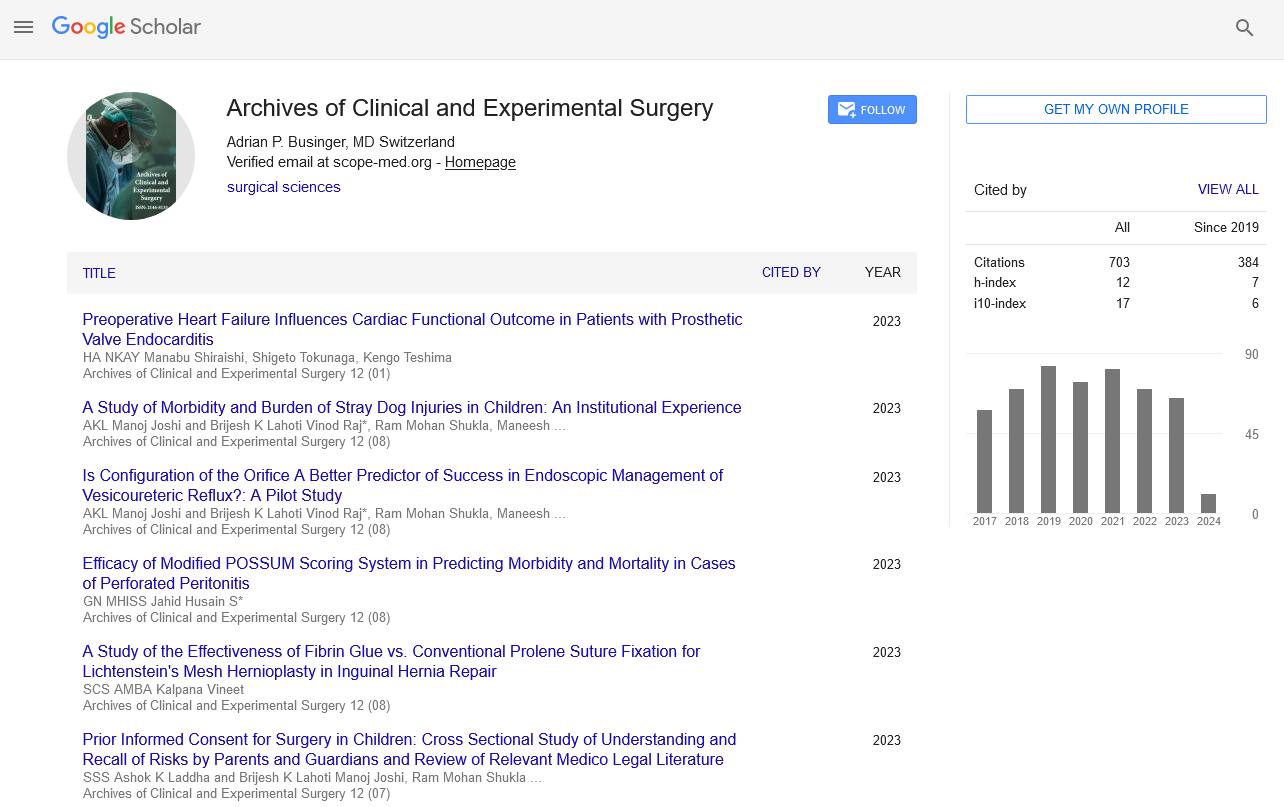1284x807 pixels.
Task: Open the surgical sciences interest link
Action: (x=284, y=187)
